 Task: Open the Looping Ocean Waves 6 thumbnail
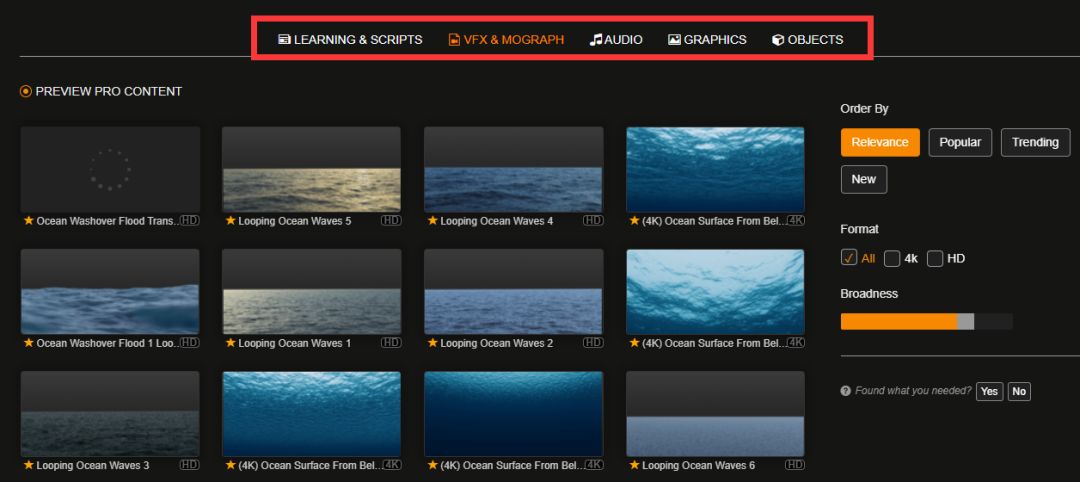[715, 415]
